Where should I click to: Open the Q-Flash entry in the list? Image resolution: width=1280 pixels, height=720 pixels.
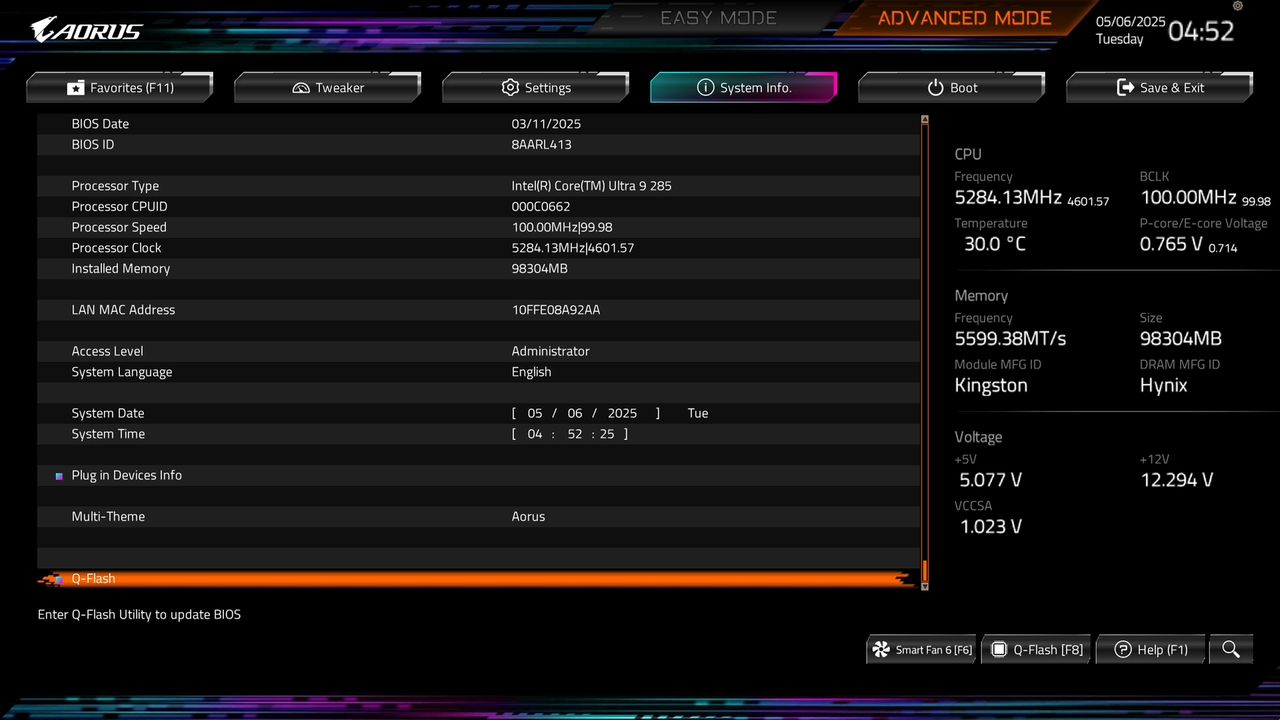pos(93,578)
